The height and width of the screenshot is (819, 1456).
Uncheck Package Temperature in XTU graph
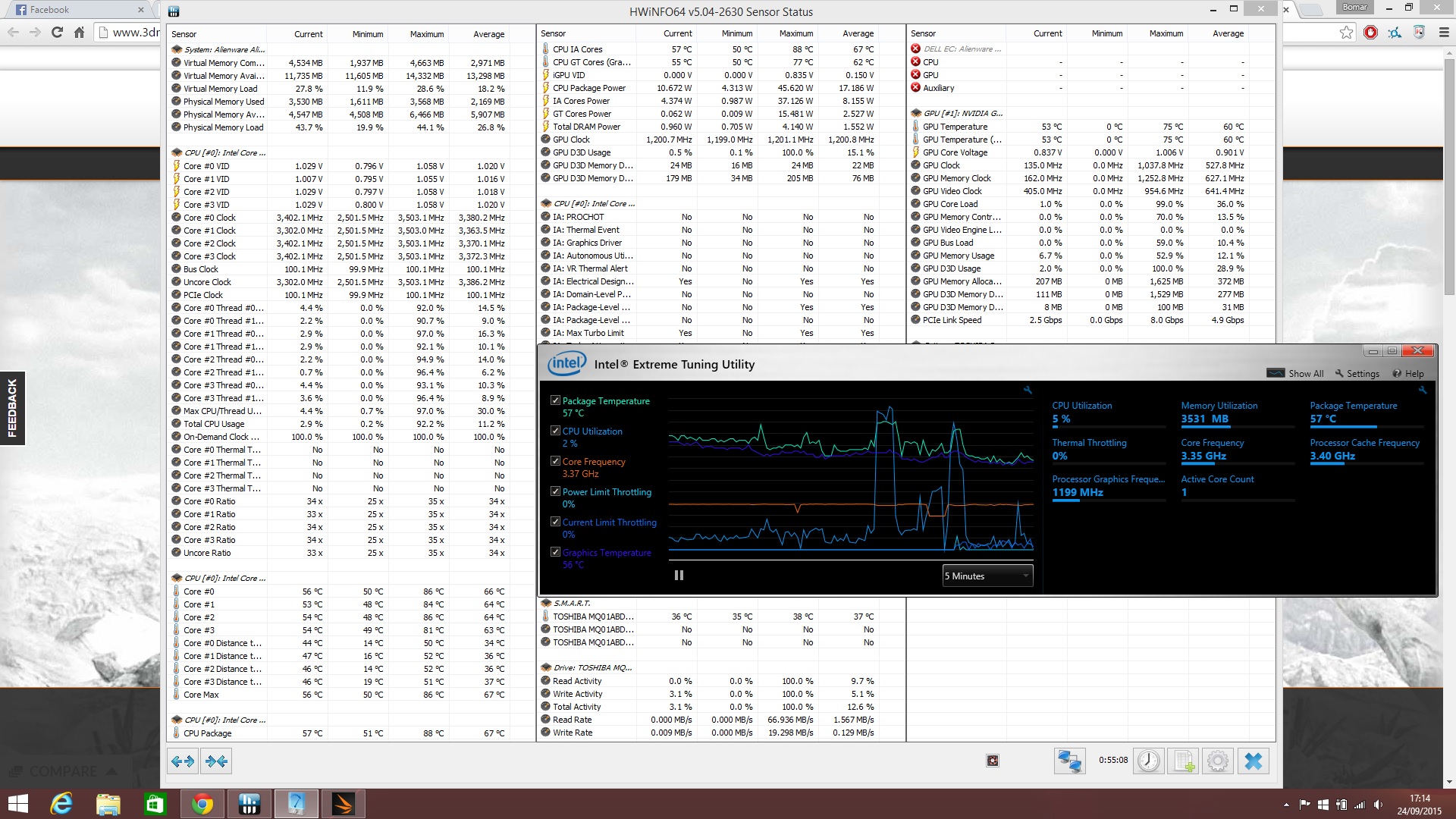(555, 400)
